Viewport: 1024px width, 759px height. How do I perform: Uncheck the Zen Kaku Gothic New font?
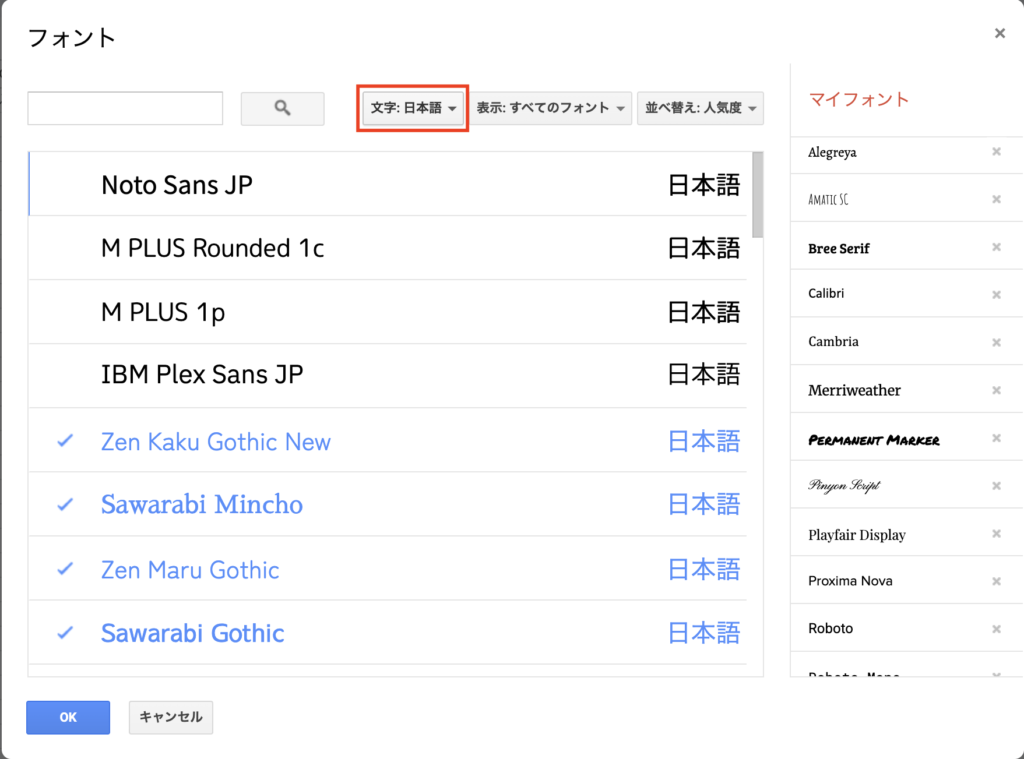pos(216,442)
